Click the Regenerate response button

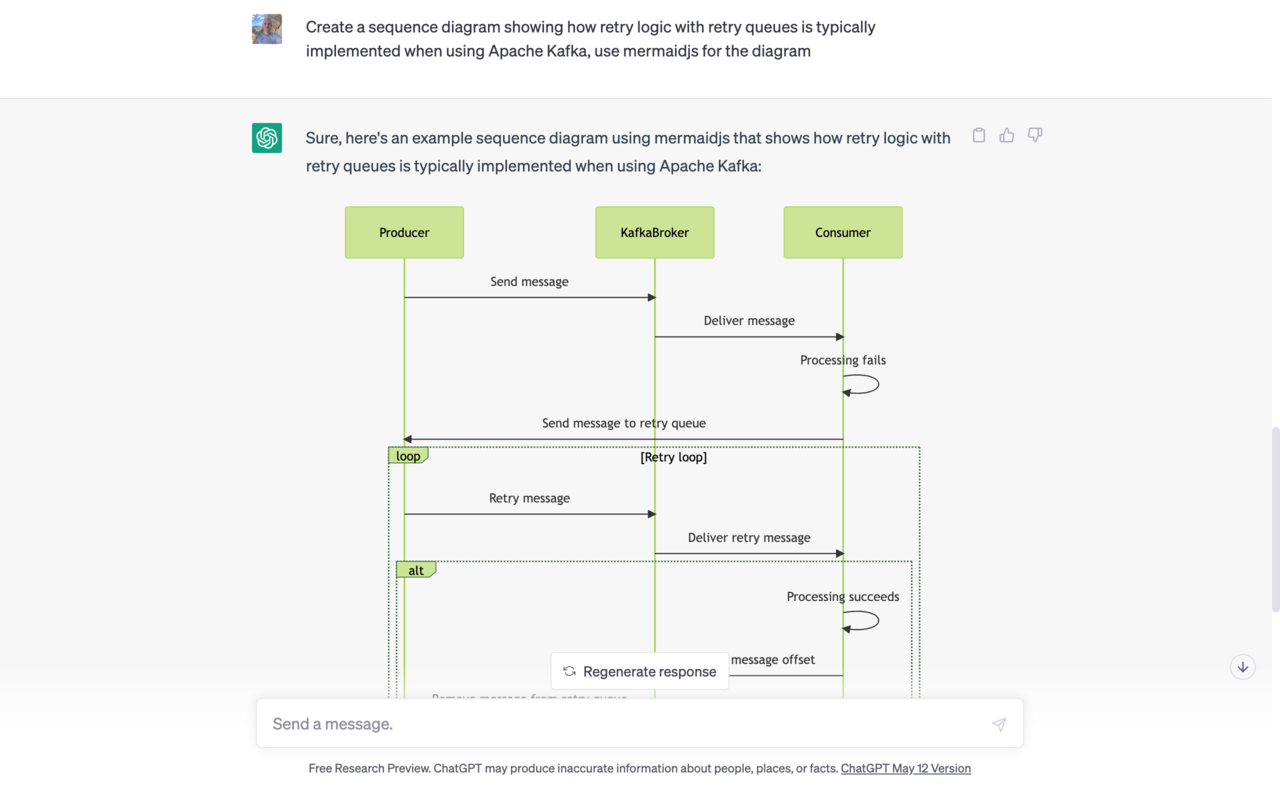640,671
